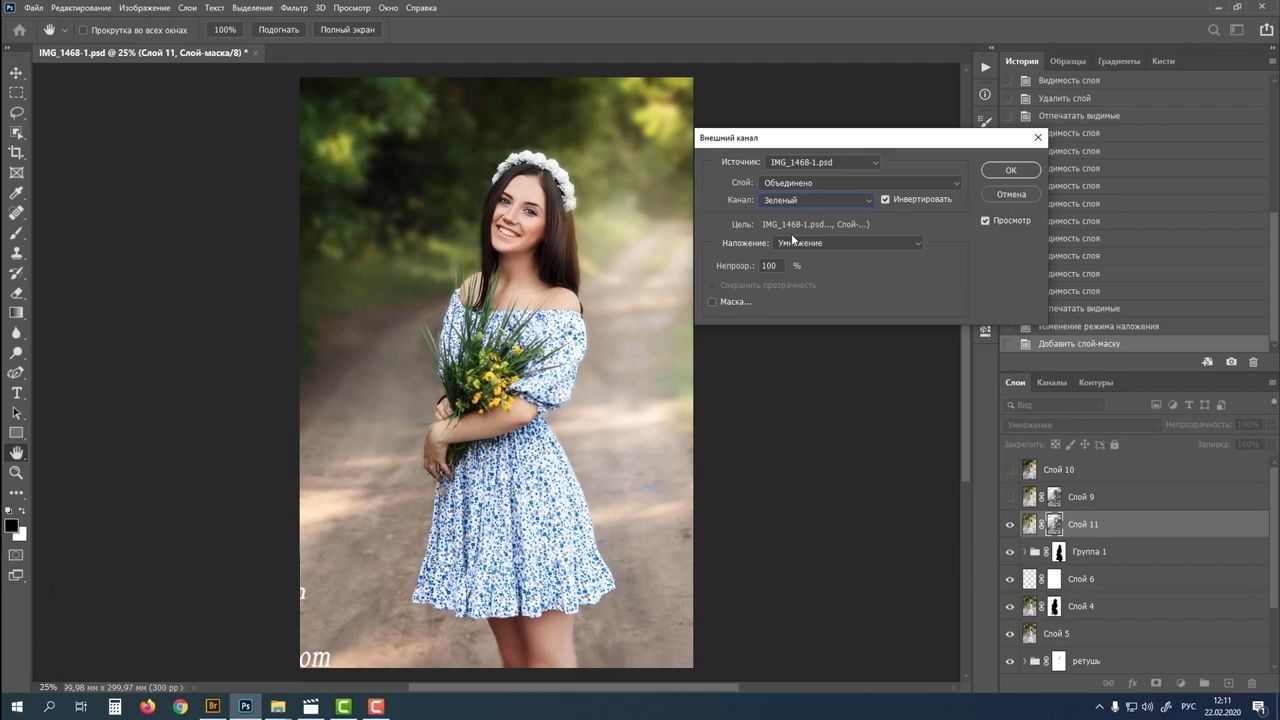1280x720 pixels.
Task: Open the Изображение menu
Action: coord(144,8)
